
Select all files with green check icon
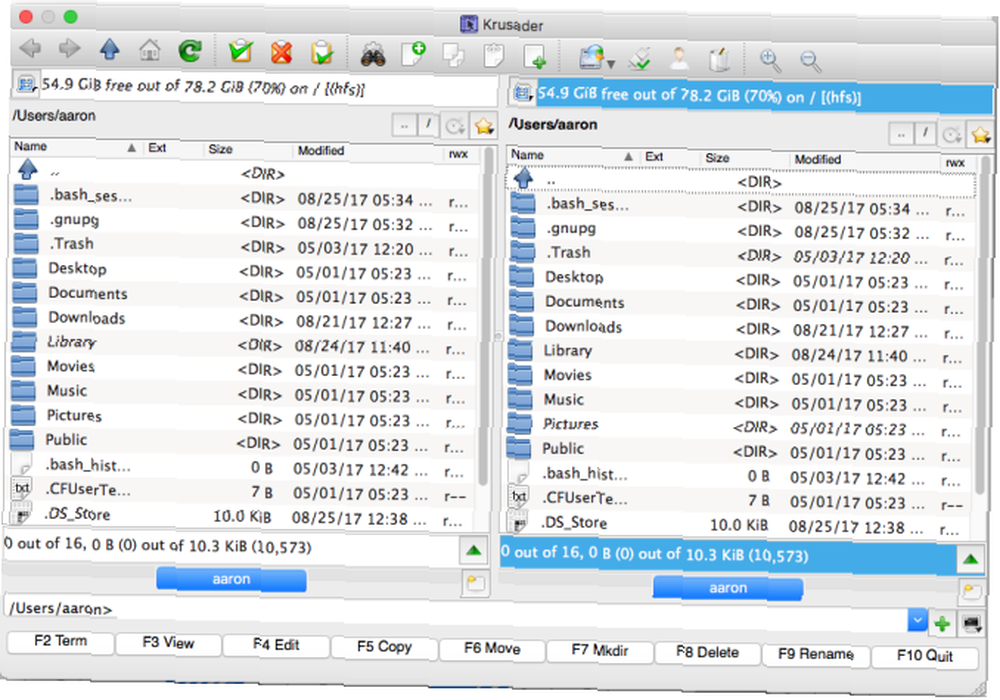pyautogui.click(x=240, y=51)
